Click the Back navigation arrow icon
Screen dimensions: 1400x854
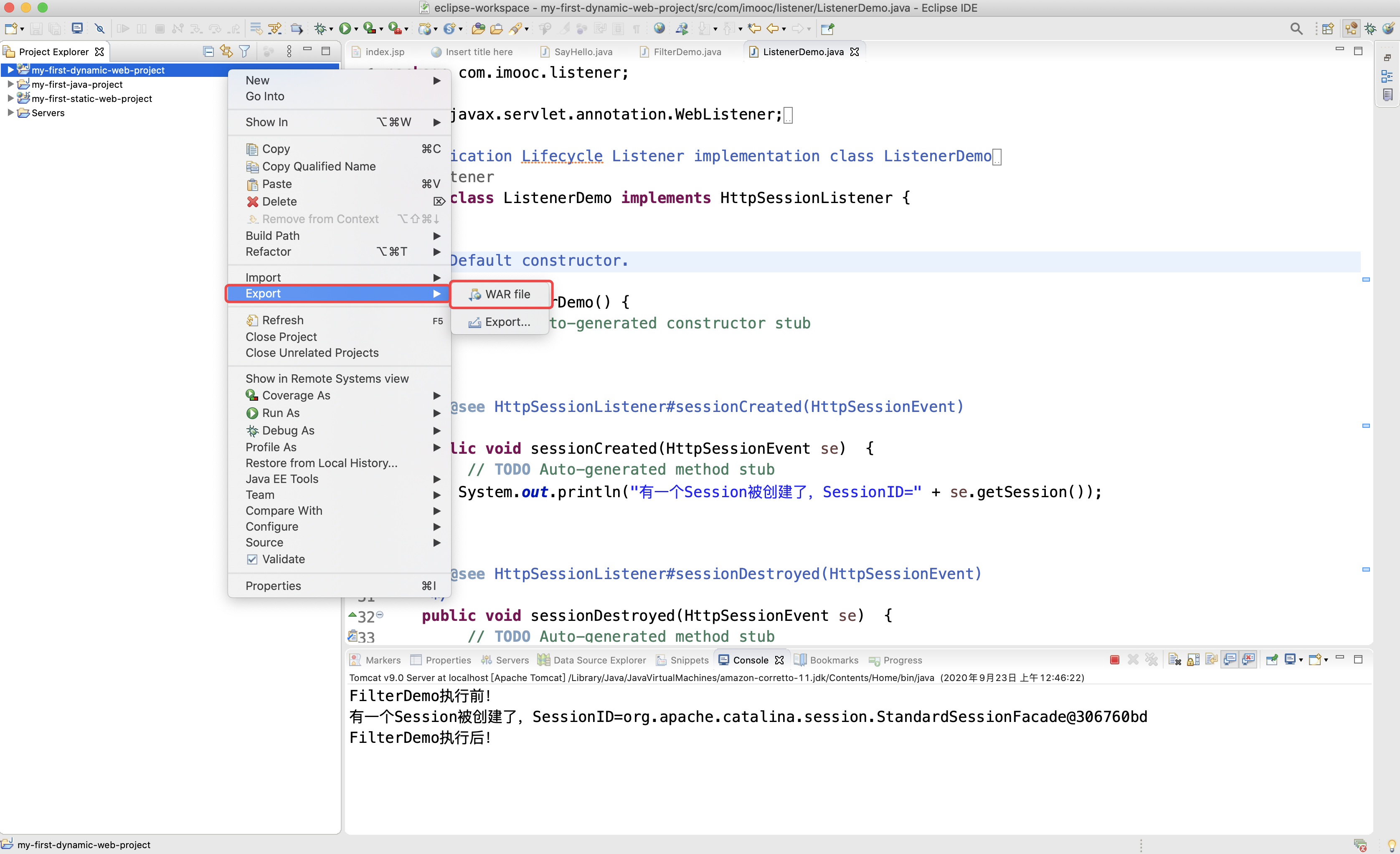pos(772,28)
